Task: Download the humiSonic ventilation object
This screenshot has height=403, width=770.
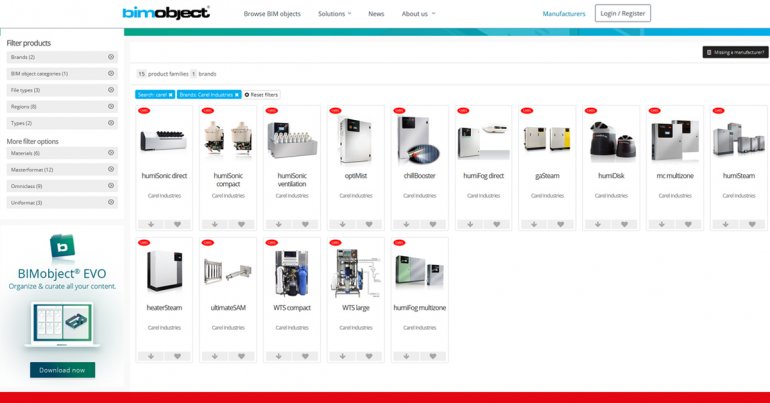Action: 279,224
